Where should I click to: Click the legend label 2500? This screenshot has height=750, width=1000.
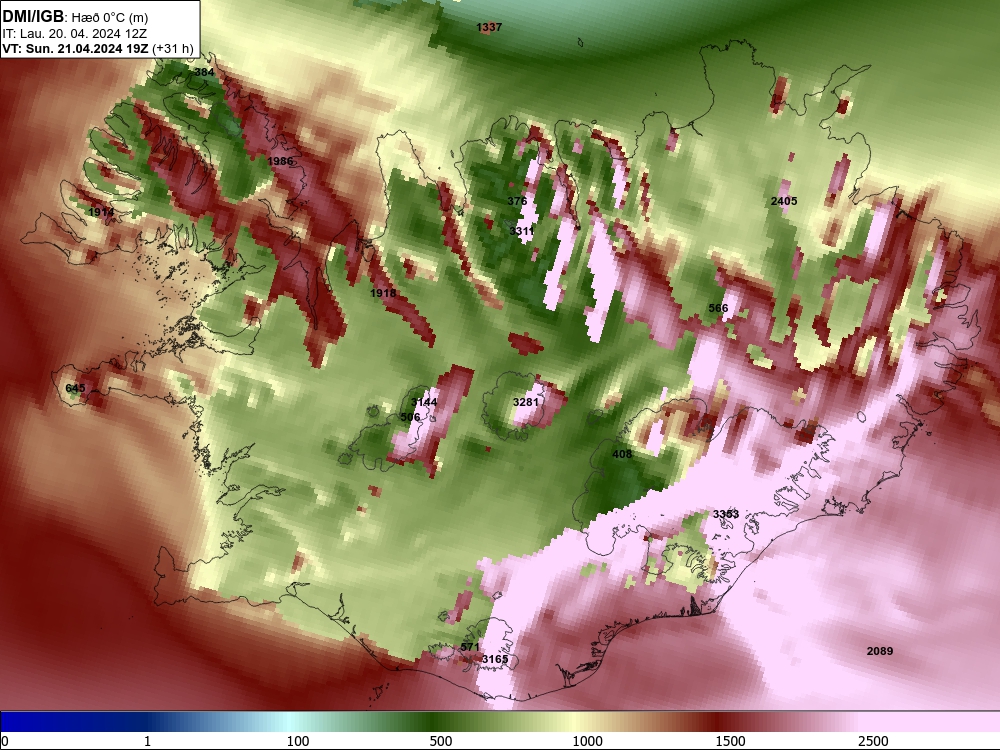(873, 741)
